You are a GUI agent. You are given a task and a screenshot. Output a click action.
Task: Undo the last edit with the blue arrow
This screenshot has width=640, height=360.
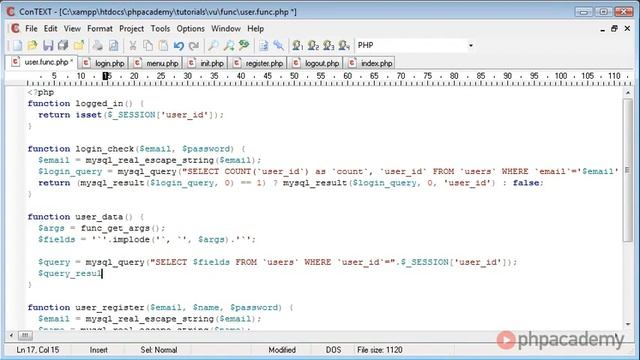[x=179, y=45]
